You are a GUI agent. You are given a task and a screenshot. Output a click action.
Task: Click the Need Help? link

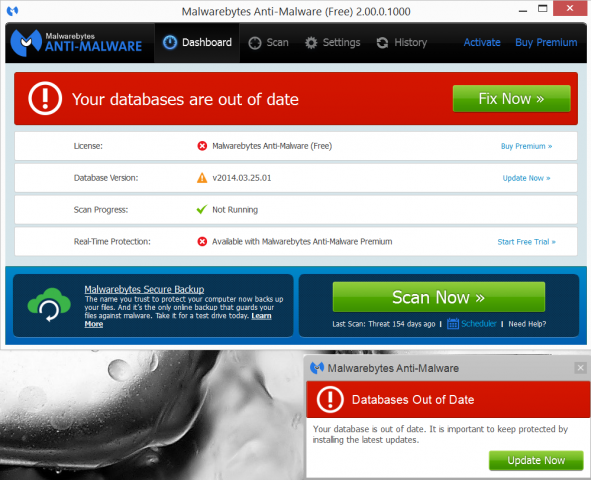[527, 324]
